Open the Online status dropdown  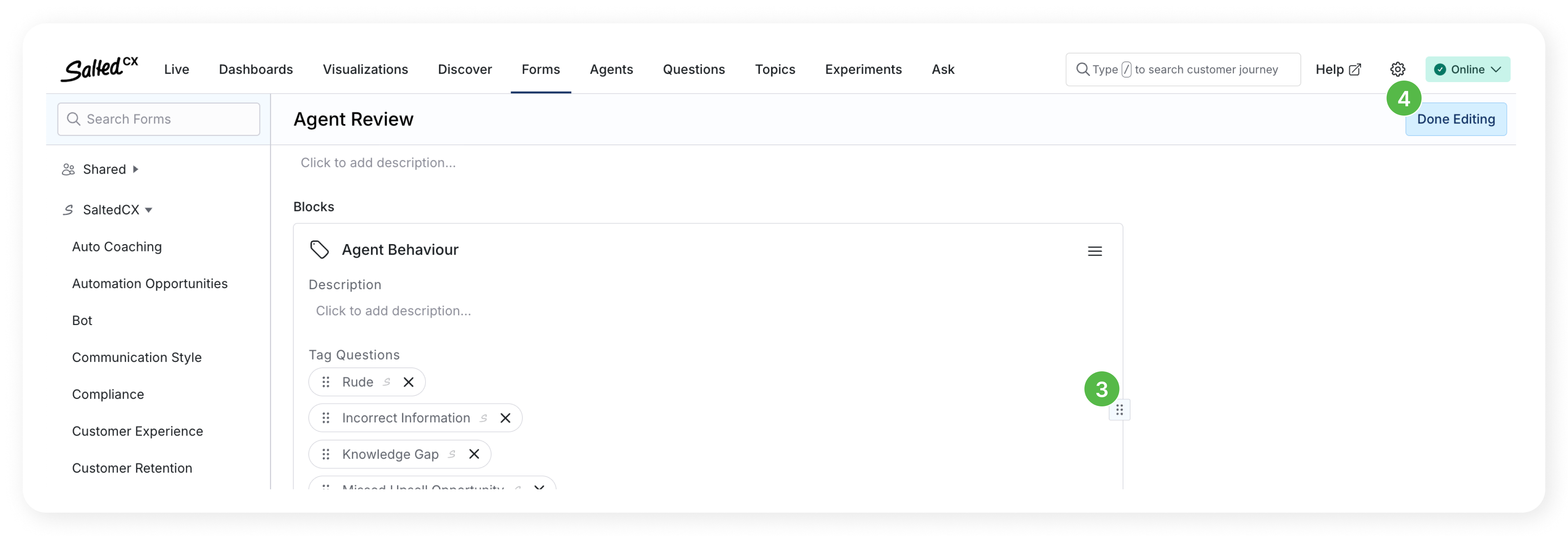1467,69
